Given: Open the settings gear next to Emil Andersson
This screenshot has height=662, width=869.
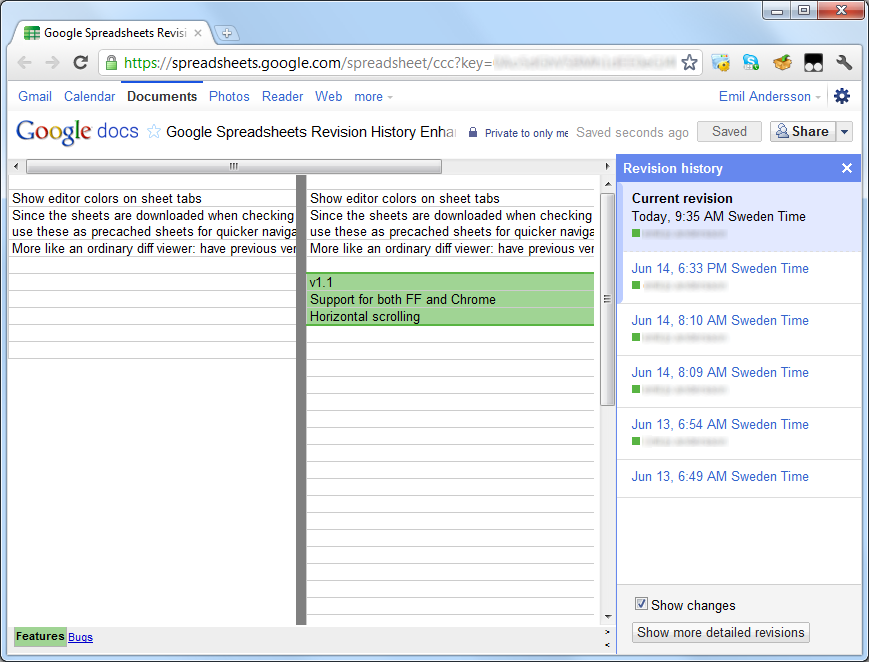Looking at the screenshot, I should pos(842,96).
